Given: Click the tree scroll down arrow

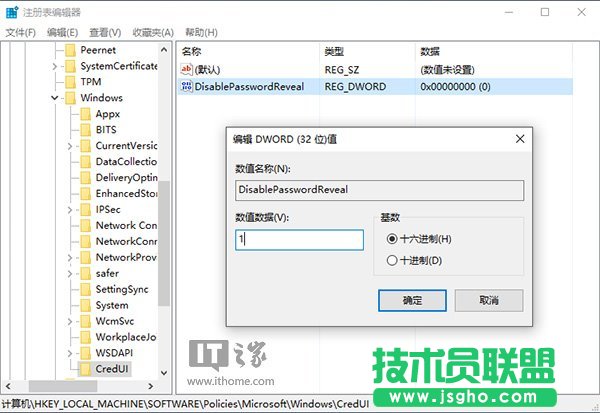Looking at the screenshot, I should (164, 372).
